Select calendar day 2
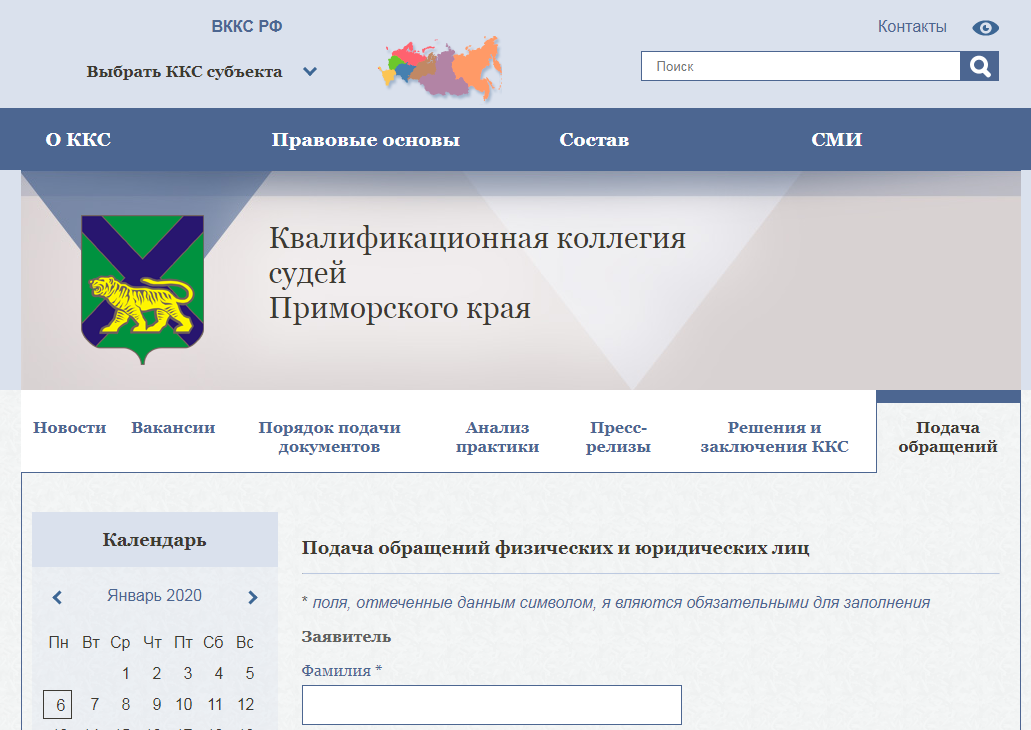 [156, 673]
